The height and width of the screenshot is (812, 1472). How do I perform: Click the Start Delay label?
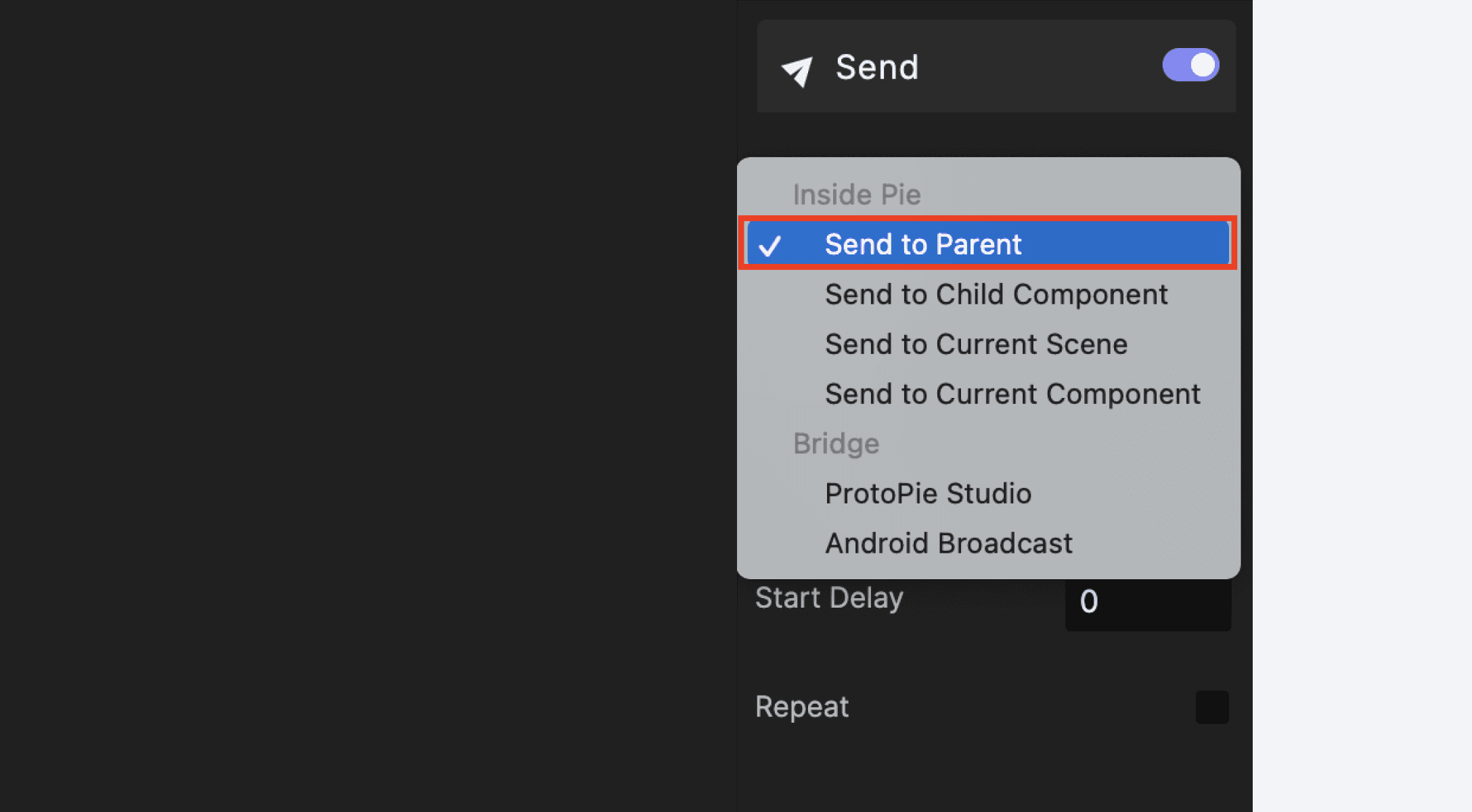click(828, 598)
